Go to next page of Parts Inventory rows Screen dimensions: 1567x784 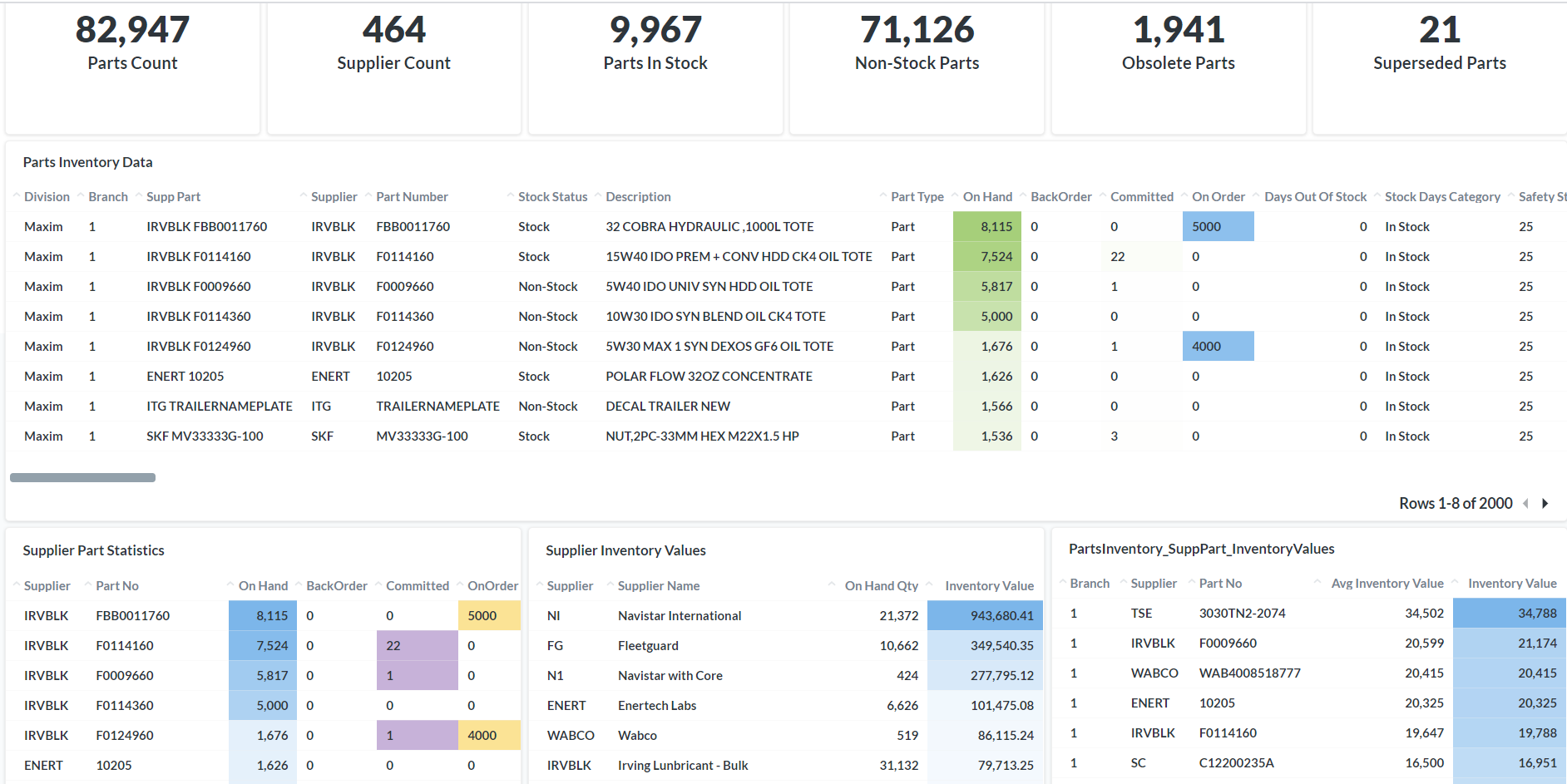tap(1545, 503)
